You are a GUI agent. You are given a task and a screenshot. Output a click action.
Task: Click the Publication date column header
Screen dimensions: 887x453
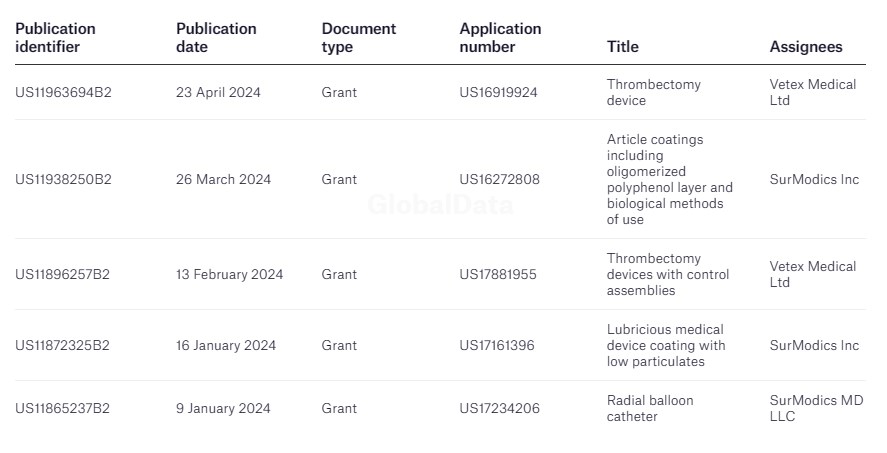tap(216, 37)
